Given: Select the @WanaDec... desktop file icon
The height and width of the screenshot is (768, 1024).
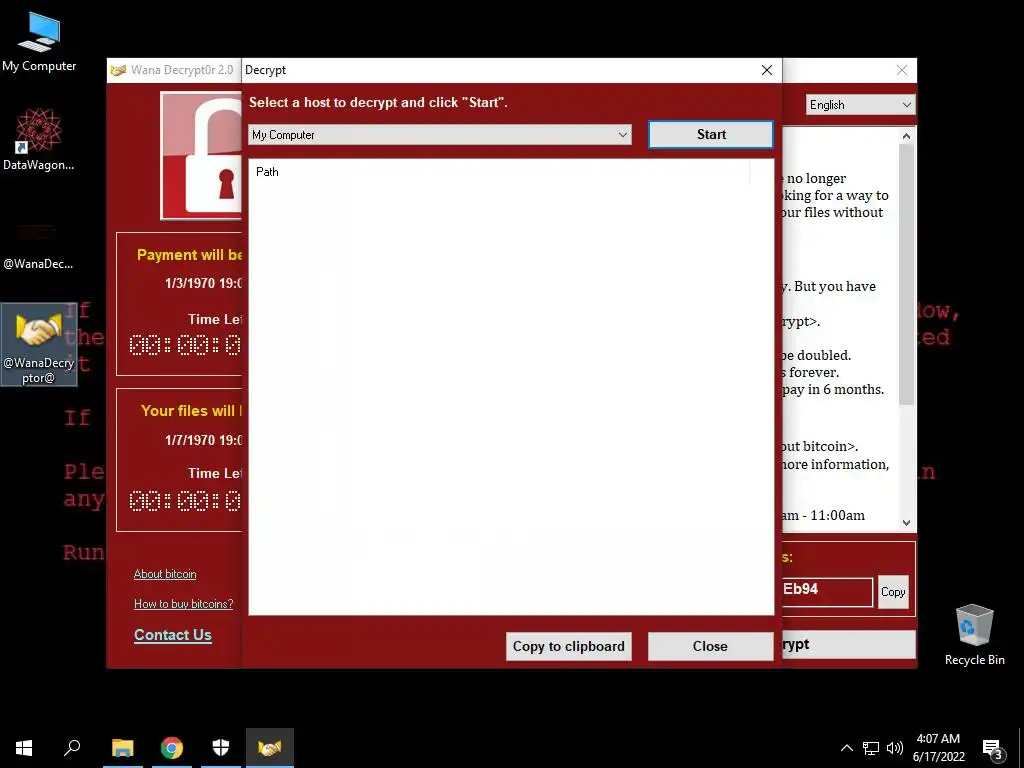Looking at the screenshot, I should [38, 245].
